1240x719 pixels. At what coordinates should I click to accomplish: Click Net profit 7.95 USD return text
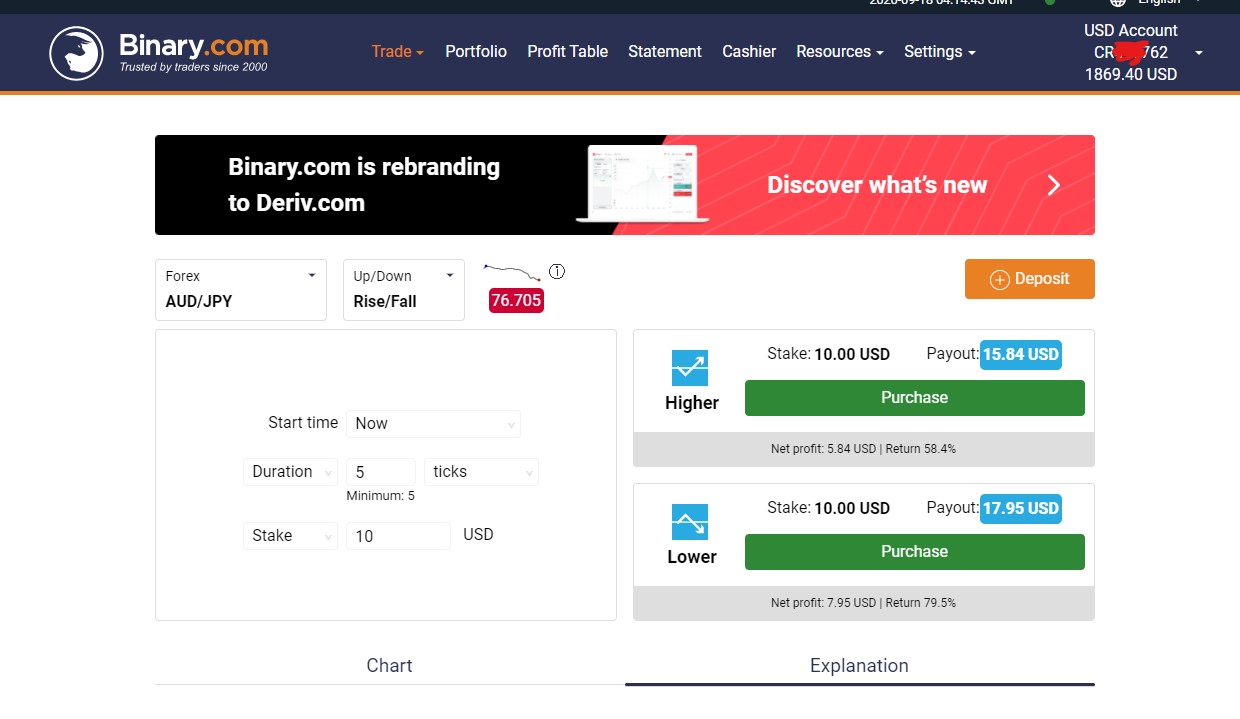[x=863, y=603]
